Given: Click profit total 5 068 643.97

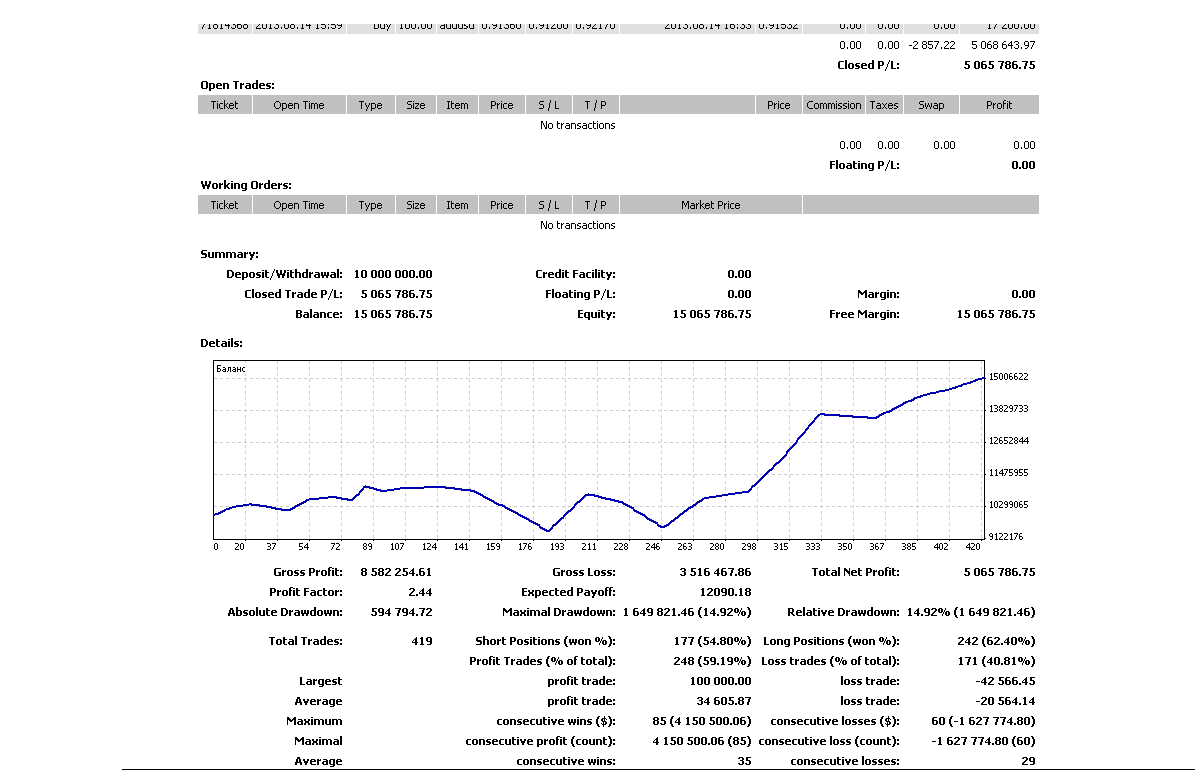Looking at the screenshot, I should point(1003,45).
